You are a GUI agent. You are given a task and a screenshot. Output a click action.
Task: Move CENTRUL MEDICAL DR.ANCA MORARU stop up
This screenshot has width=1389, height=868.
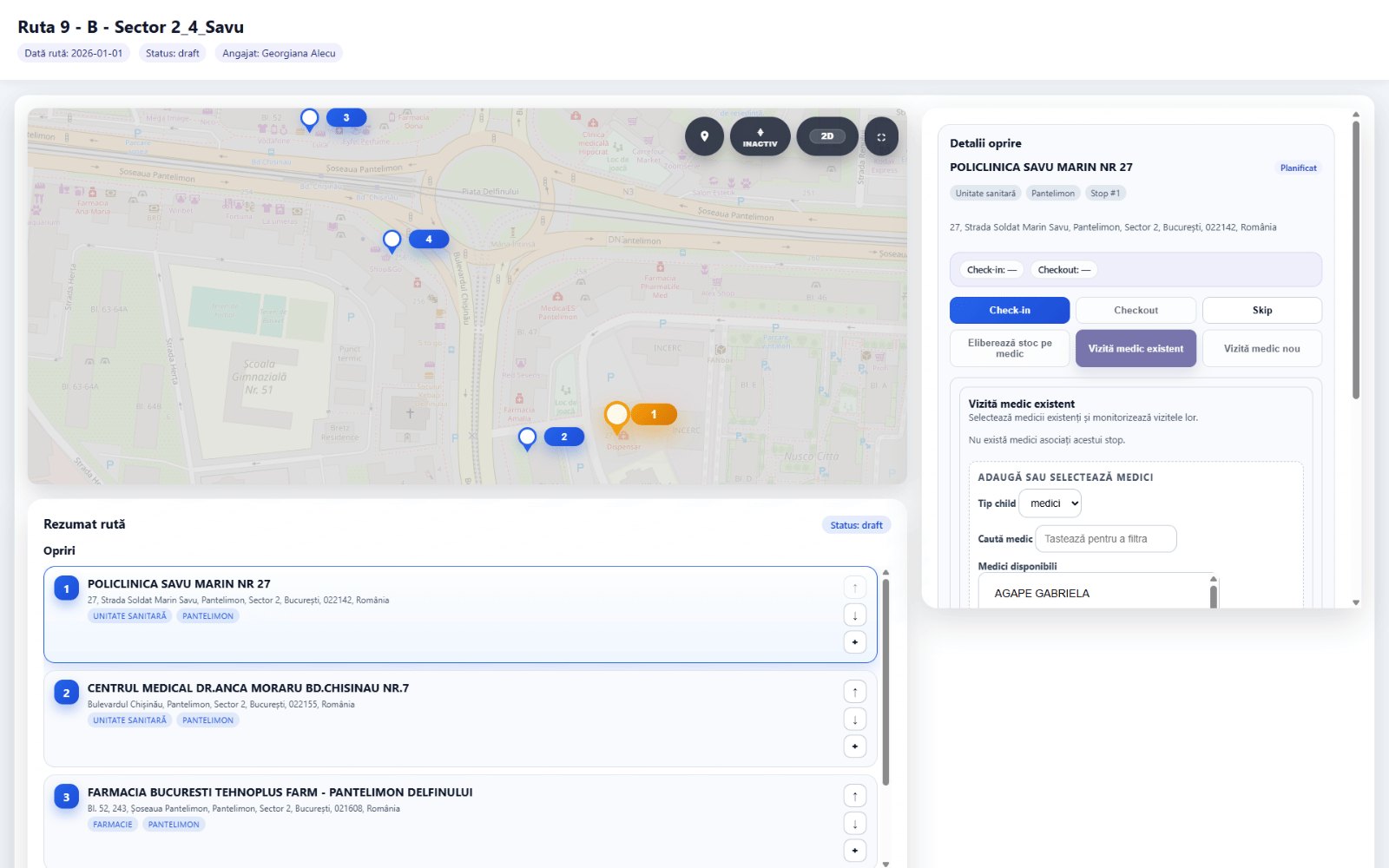pyautogui.click(x=855, y=692)
